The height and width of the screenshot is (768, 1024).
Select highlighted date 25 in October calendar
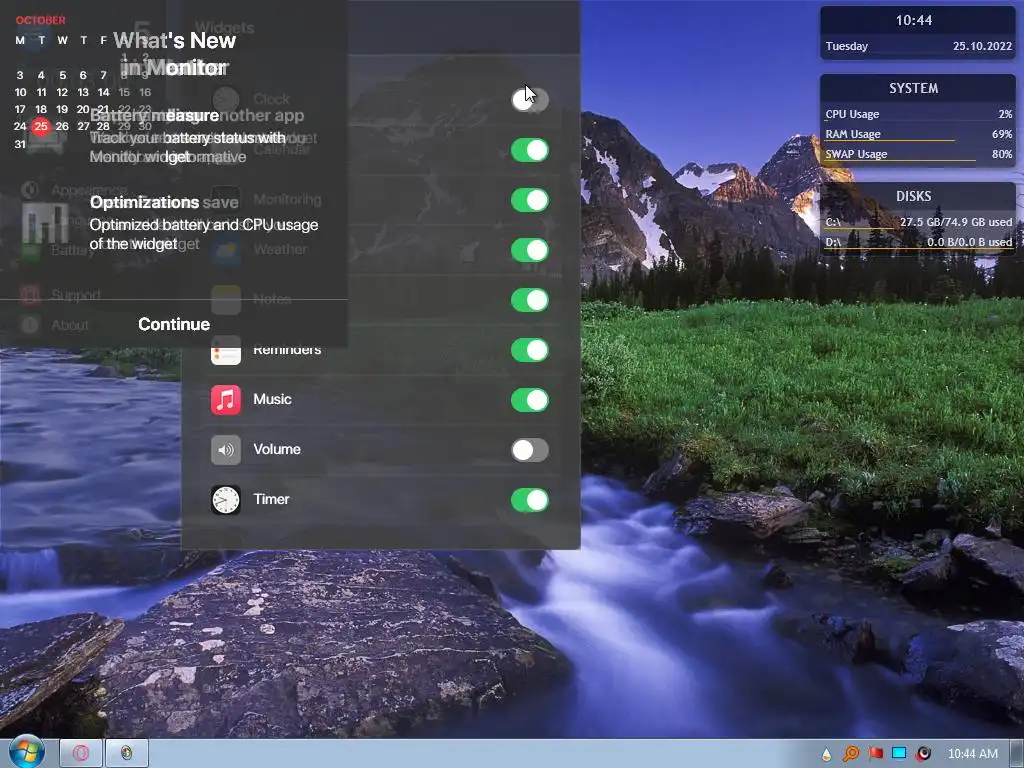tap(41, 126)
